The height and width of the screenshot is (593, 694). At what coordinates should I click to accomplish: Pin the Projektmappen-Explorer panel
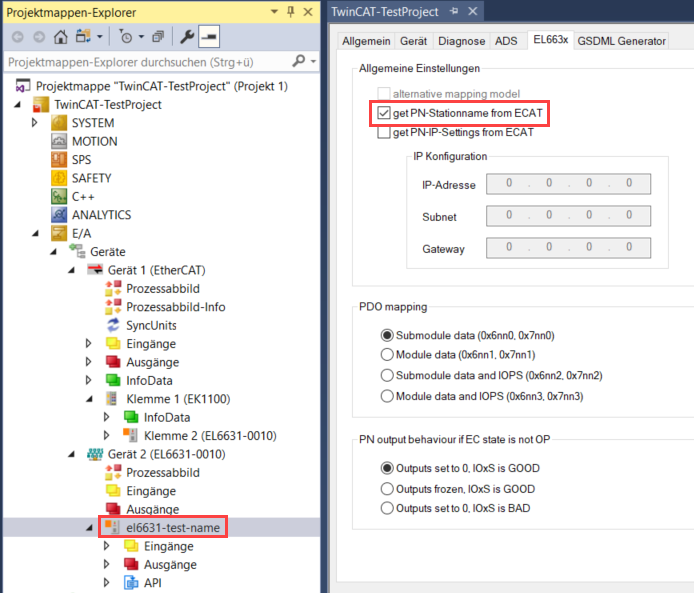pyautogui.click(x=290, y=12)
